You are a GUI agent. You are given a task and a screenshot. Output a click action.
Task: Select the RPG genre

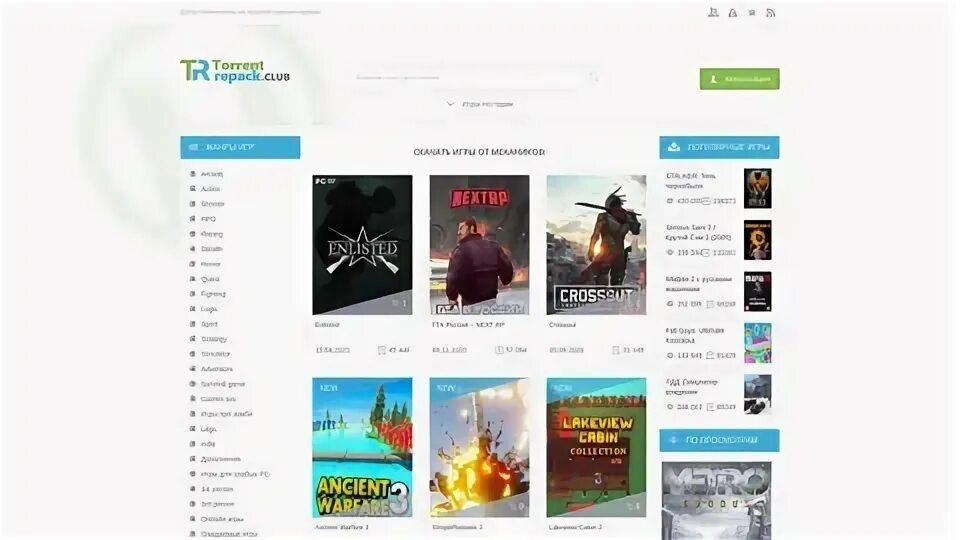pyautogui.click(x=208, y=219)
